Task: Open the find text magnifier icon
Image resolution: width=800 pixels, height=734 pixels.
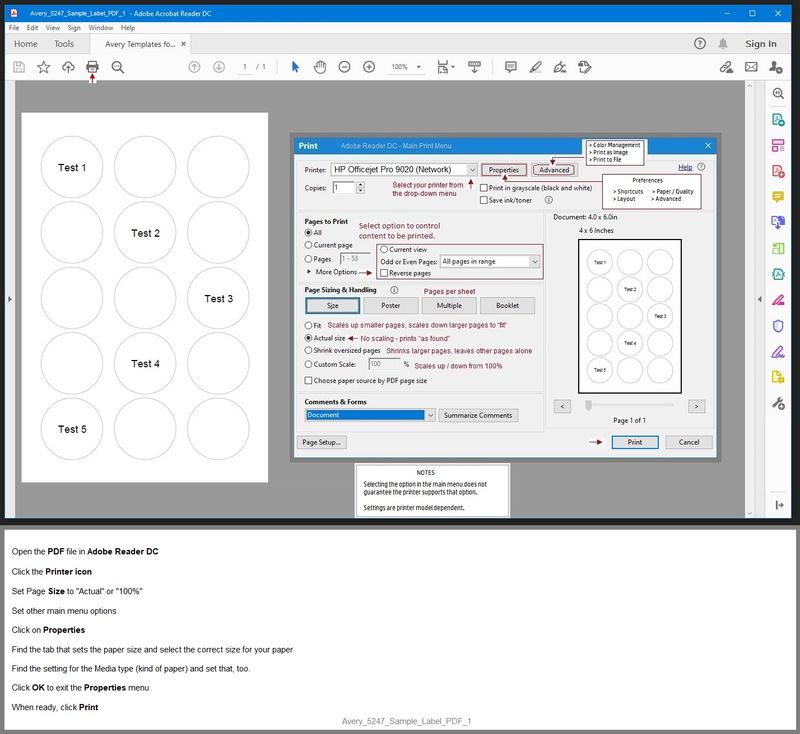Action: tap(117, 67)
